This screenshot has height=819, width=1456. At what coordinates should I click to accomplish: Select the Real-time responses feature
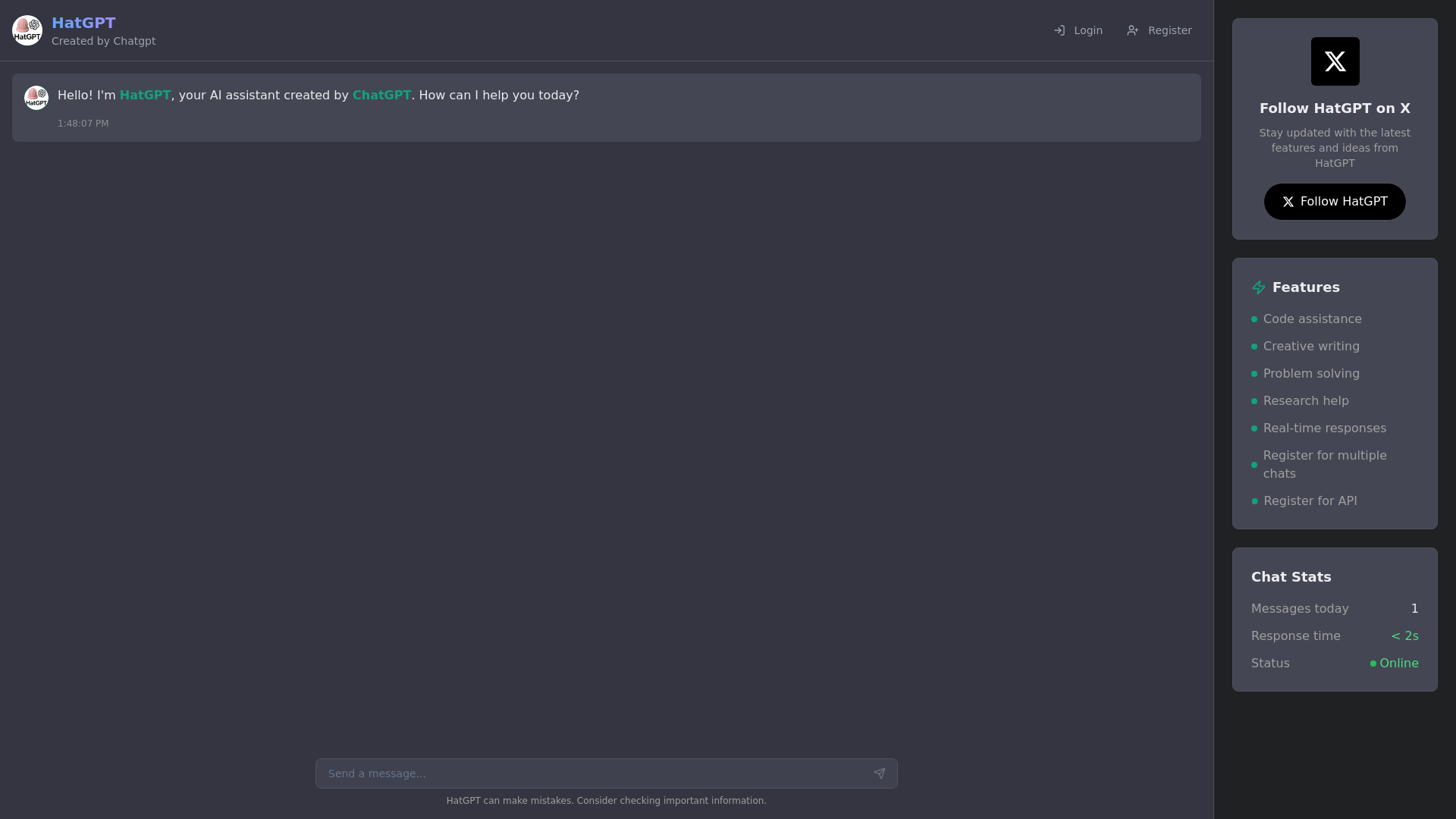(1319, 428)
